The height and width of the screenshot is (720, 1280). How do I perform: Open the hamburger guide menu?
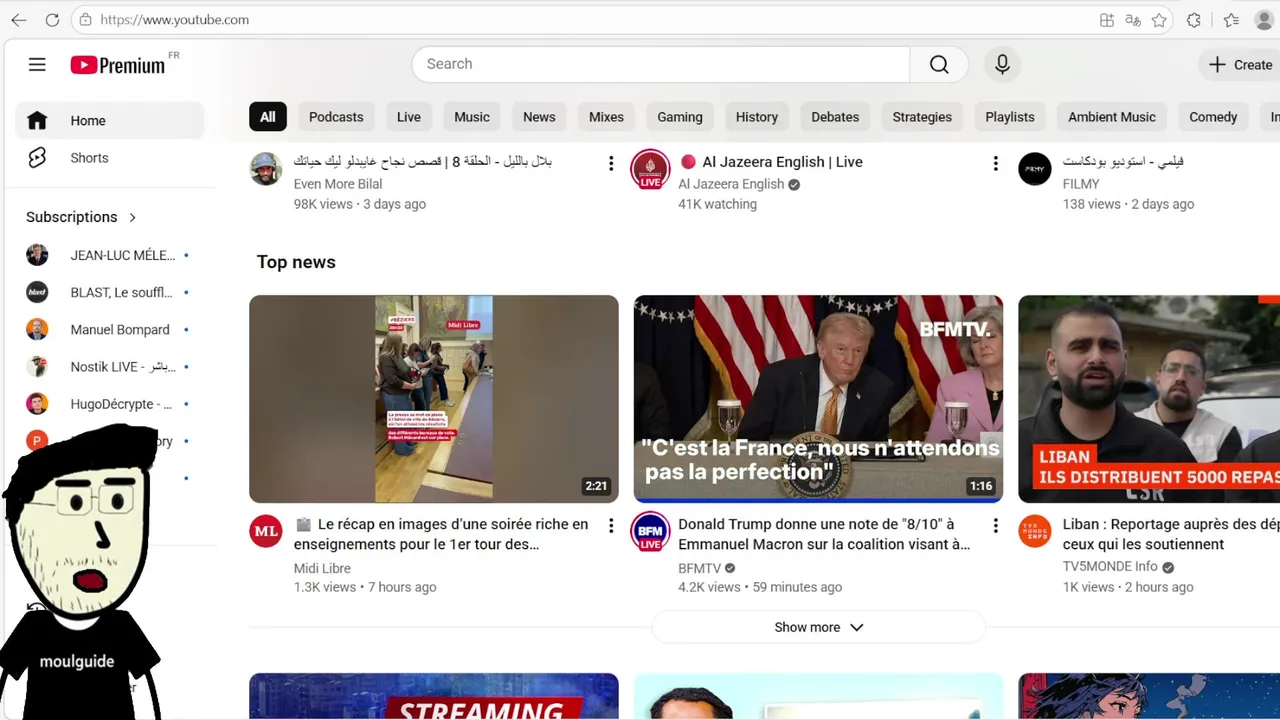(37, 65)
